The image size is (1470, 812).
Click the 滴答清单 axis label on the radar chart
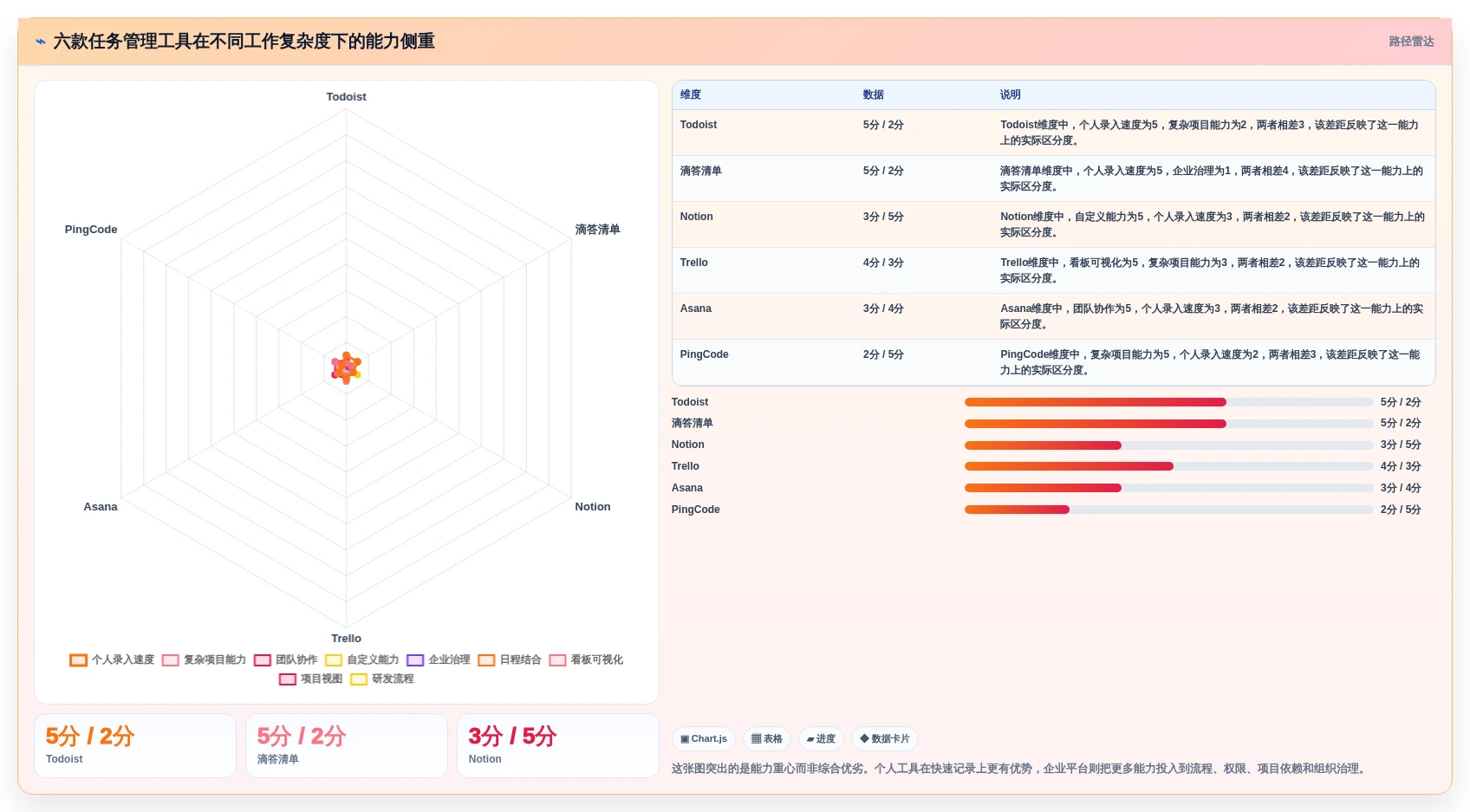(x=598, y=230)
